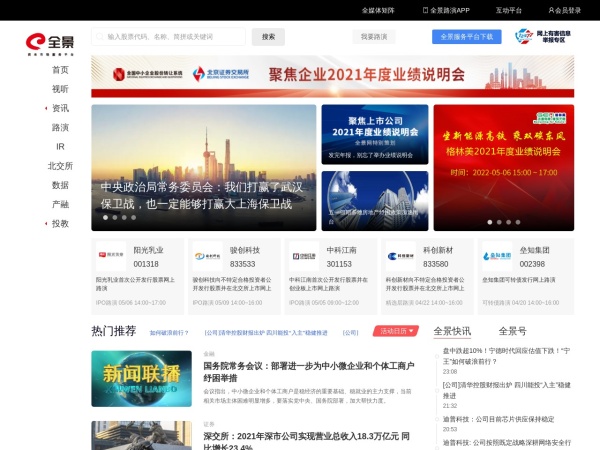The width and height of the screenshot is (600, 450).
Task: Switch to the 全景号 tab
Action: click(x=512, y=331)
